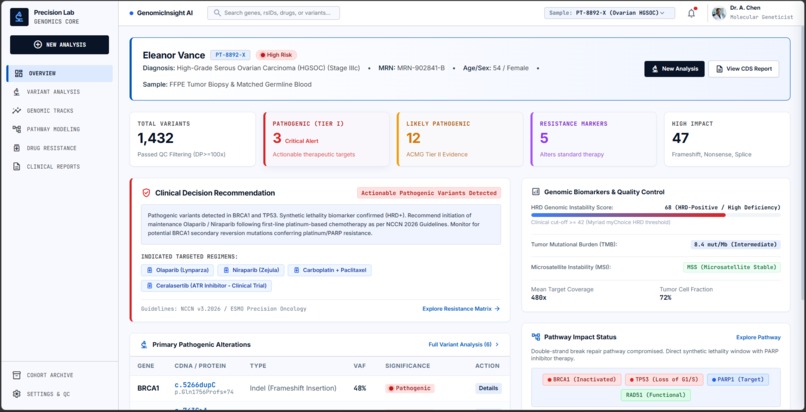Image resolution: width=806 pixels, height=412 pixels.
Task: Click the Pathogenic significance badge for BRCA1
Action: pos(410,388)
